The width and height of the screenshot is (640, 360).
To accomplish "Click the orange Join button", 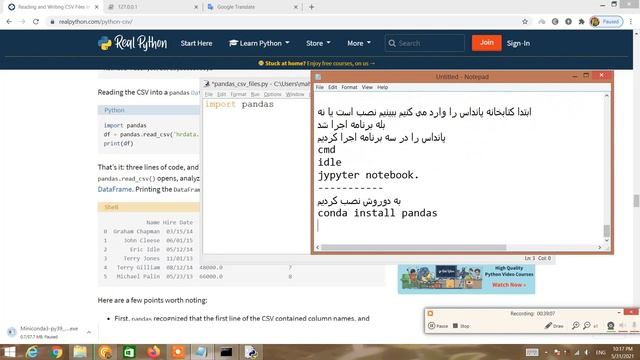I will pyautogui.click(x=487, y=43).
